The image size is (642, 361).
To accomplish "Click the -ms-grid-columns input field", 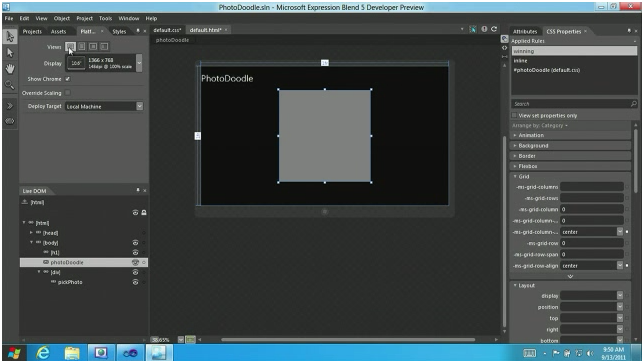I will 592,187.
